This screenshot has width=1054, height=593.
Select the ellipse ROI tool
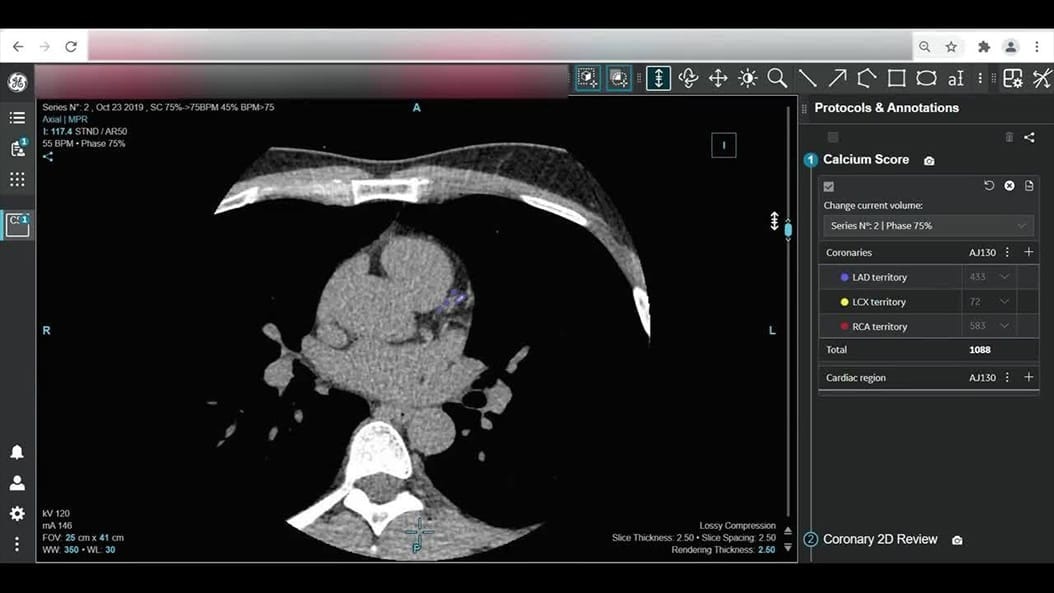[926, 78]
